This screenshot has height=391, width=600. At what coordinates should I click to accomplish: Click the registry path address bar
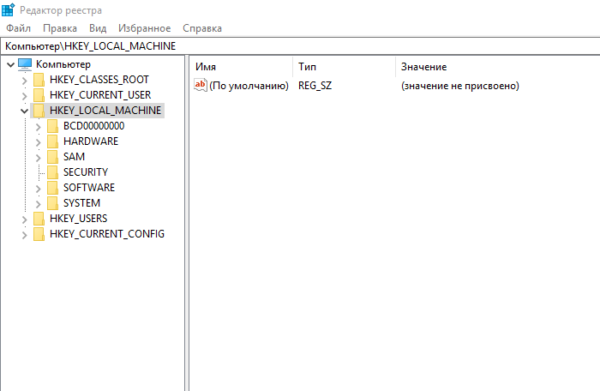click(300, 46)
